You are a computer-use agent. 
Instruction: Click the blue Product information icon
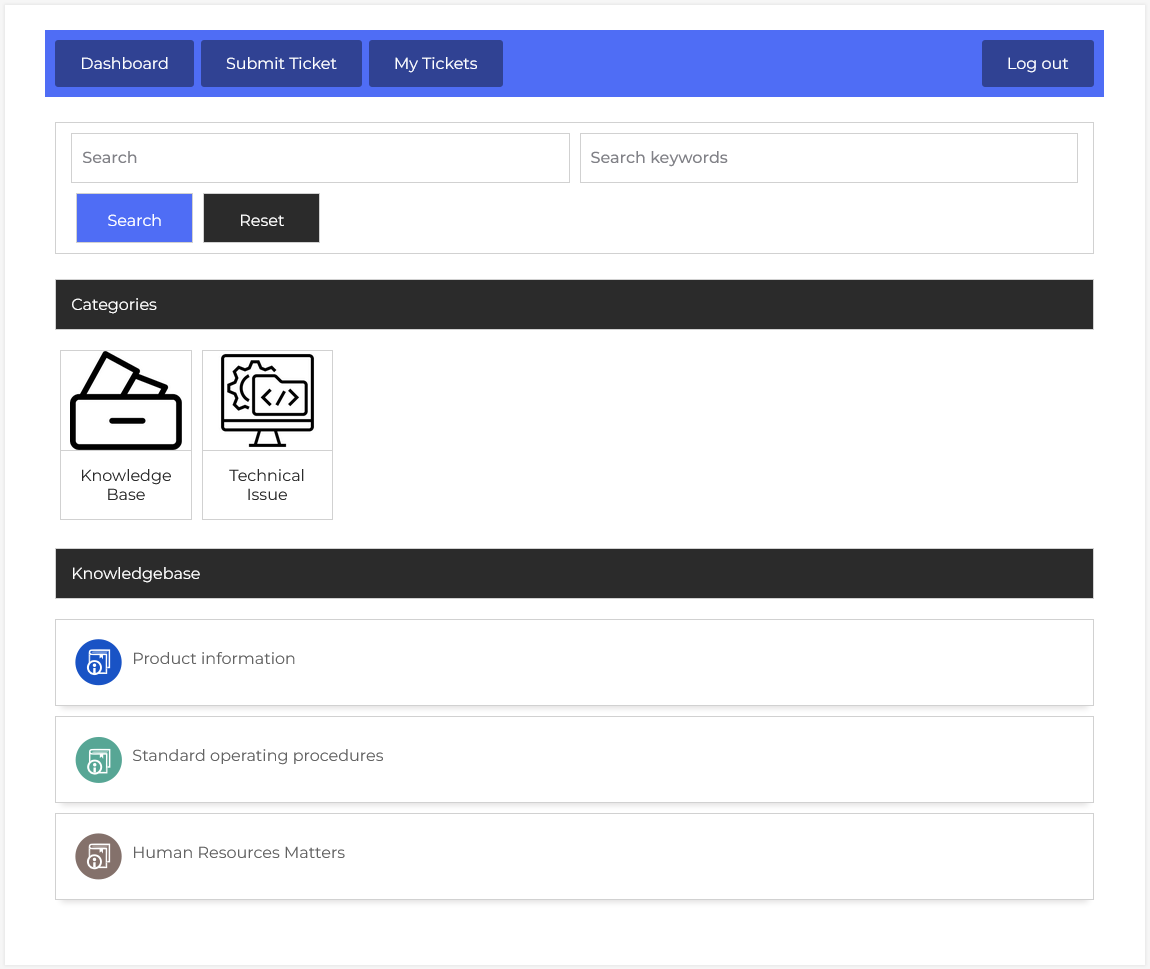coord(98,662)
